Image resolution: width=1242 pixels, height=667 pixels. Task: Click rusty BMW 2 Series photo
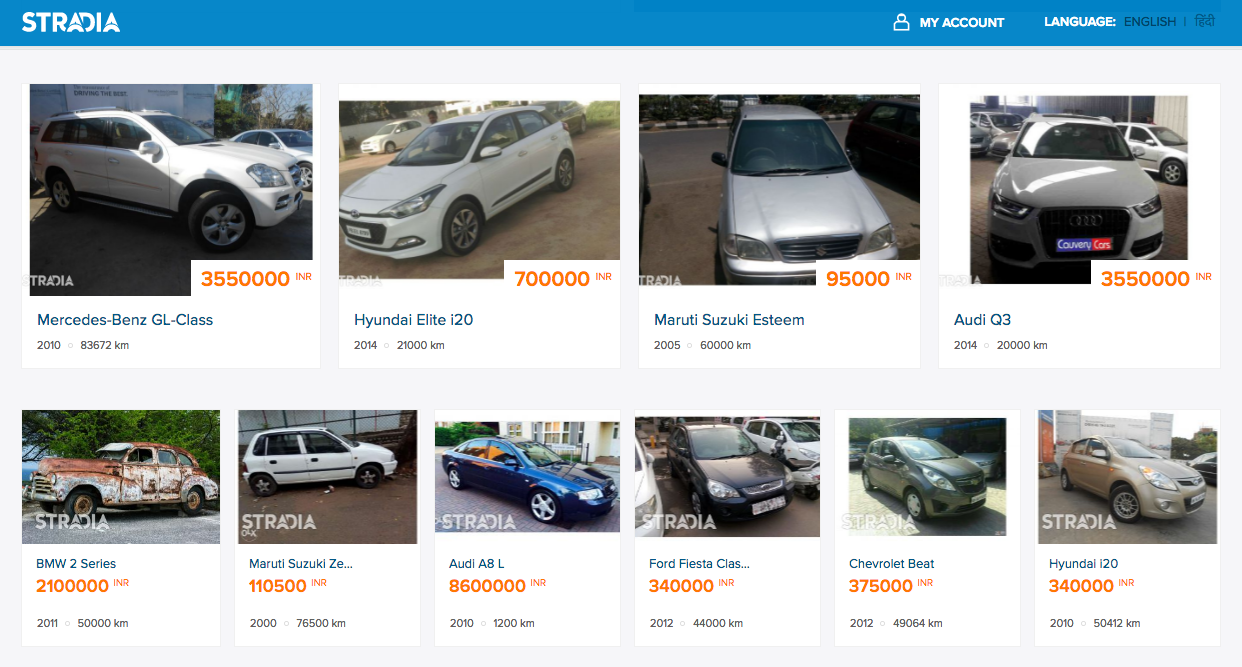(121, 477)
